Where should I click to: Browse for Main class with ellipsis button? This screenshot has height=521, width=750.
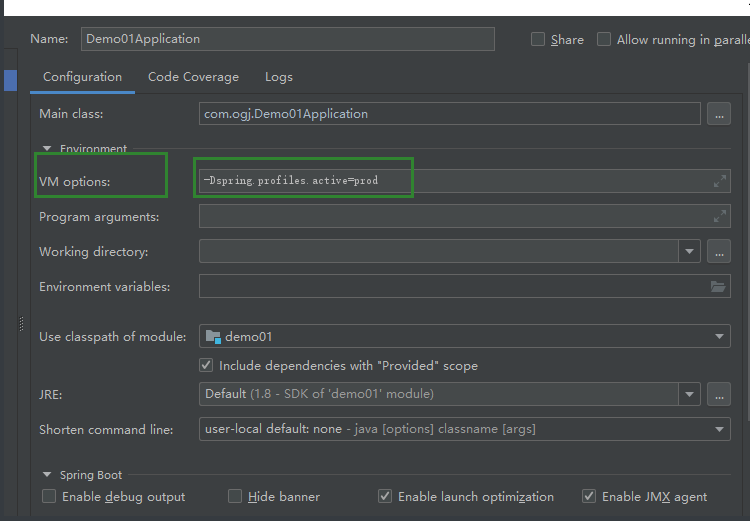pyautogui.click(x=719, y=114)
